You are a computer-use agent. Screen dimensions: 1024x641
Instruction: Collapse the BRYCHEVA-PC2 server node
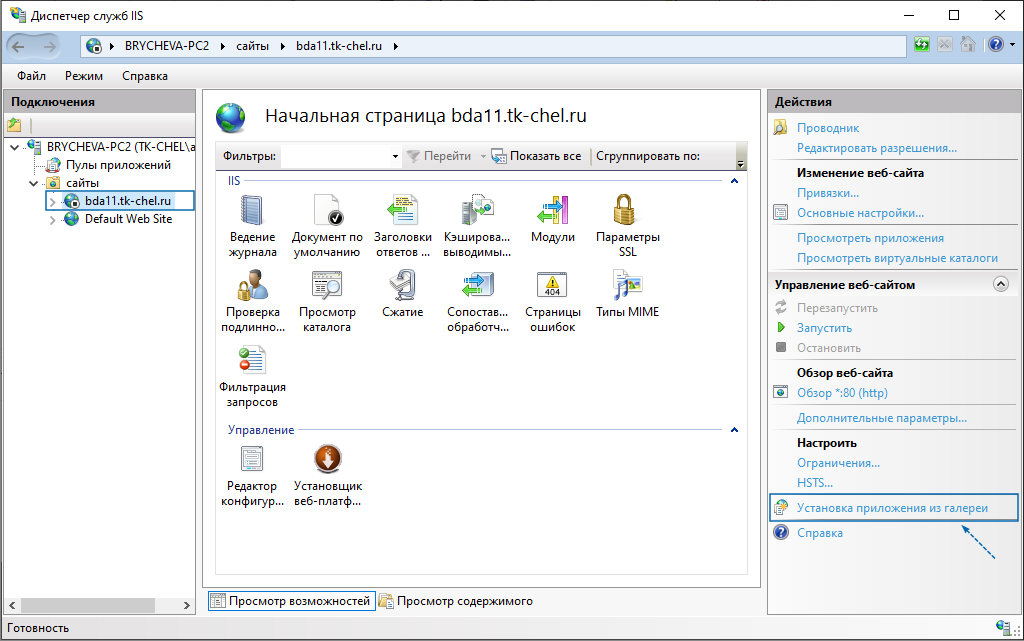click(x=14, y=148)
